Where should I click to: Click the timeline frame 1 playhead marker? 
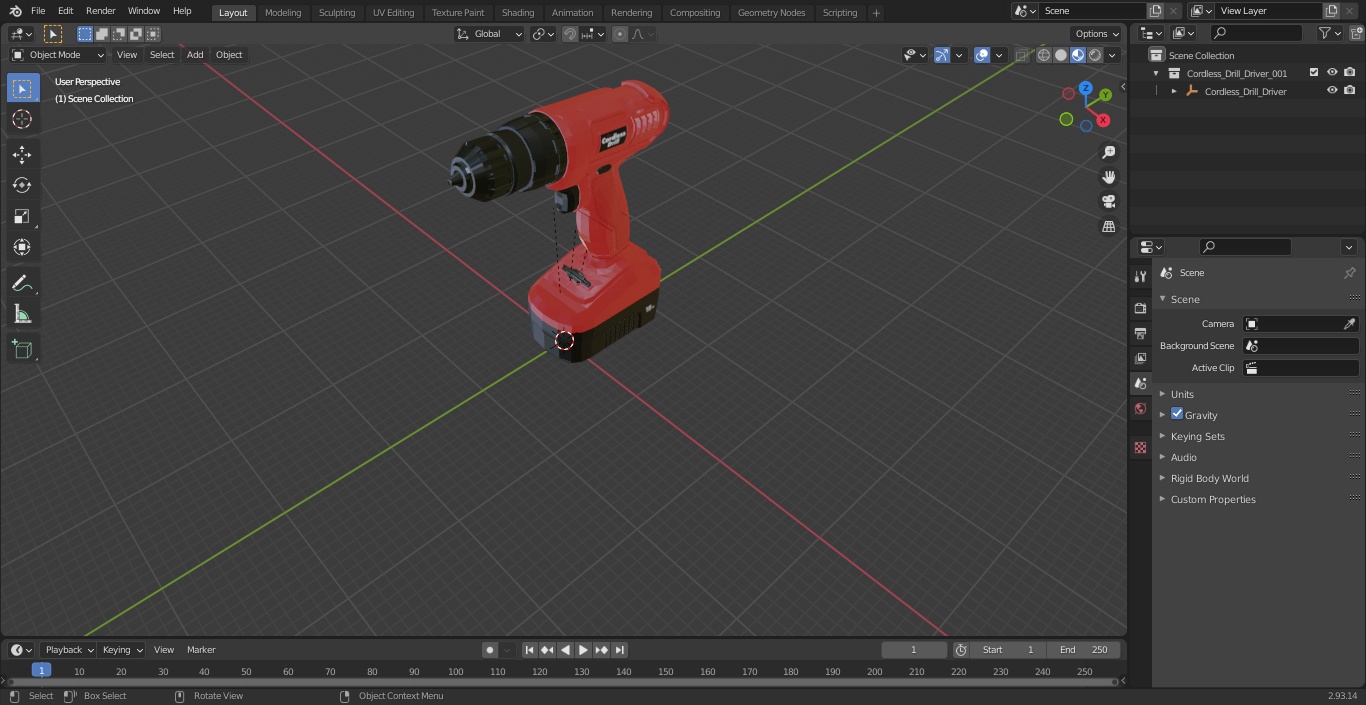tap(41, 670)
